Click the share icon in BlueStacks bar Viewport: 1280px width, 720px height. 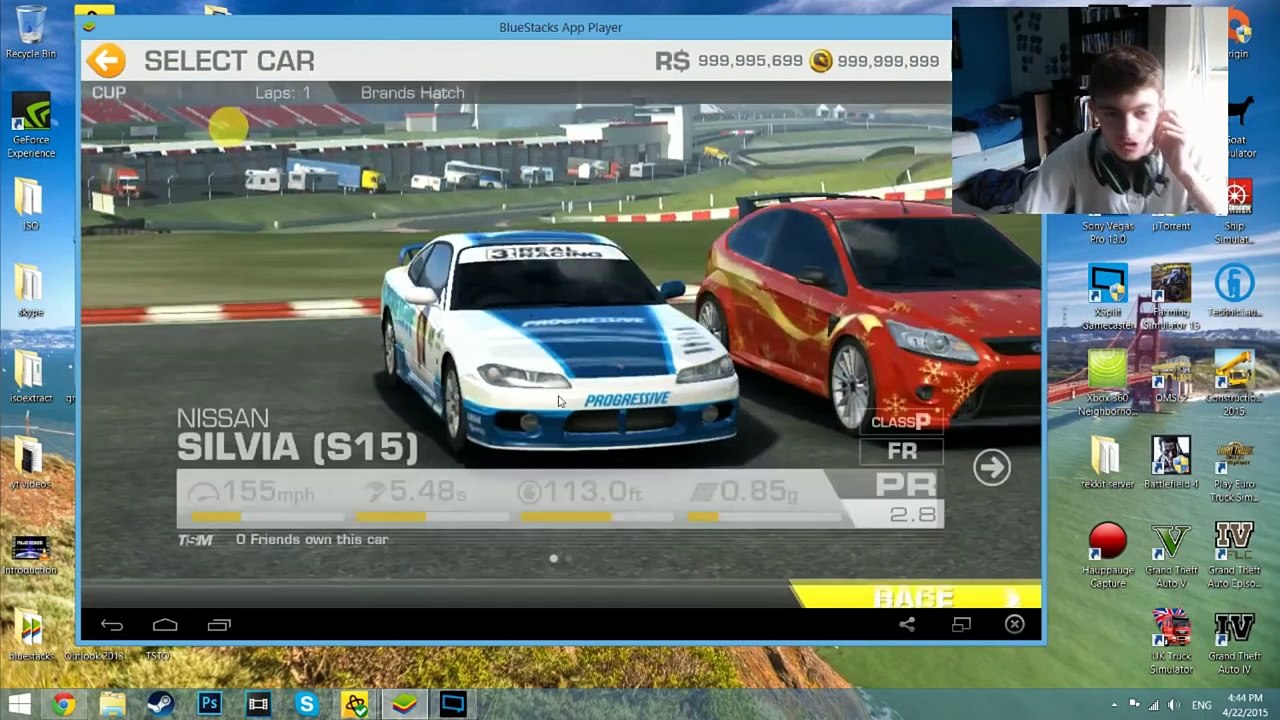[x=907, y=625]
